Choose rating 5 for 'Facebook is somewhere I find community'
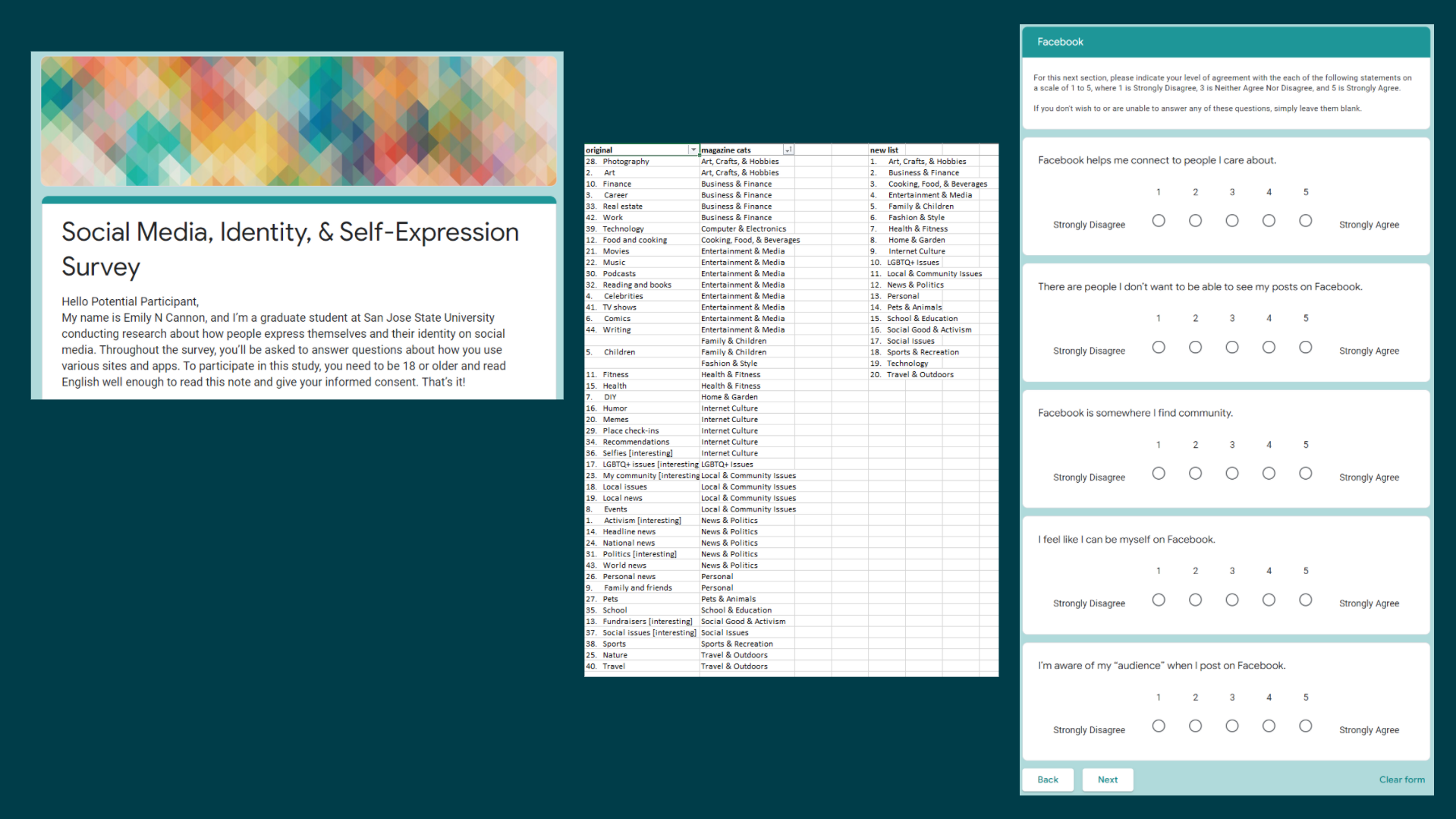 click(1306, 474)
